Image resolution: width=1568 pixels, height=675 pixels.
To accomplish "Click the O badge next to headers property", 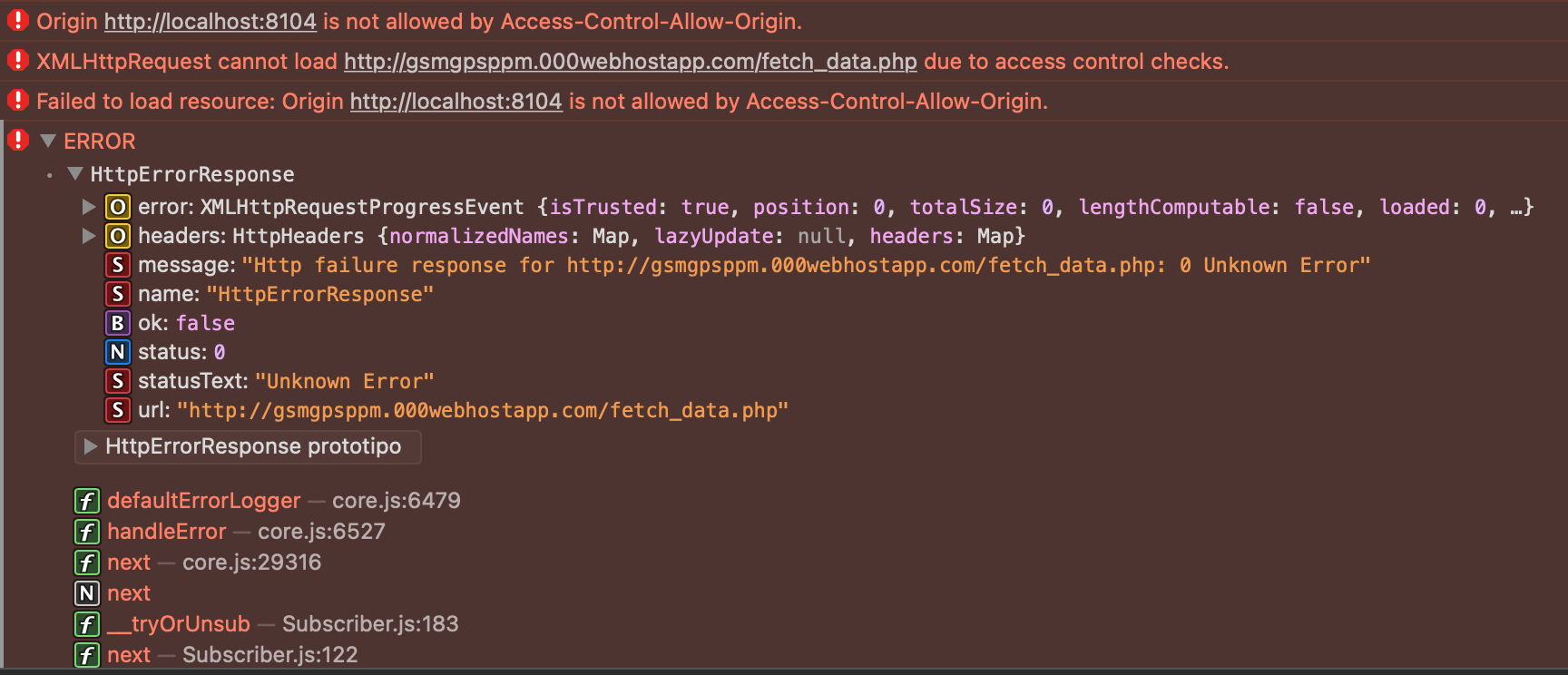I will coord(118,236).
